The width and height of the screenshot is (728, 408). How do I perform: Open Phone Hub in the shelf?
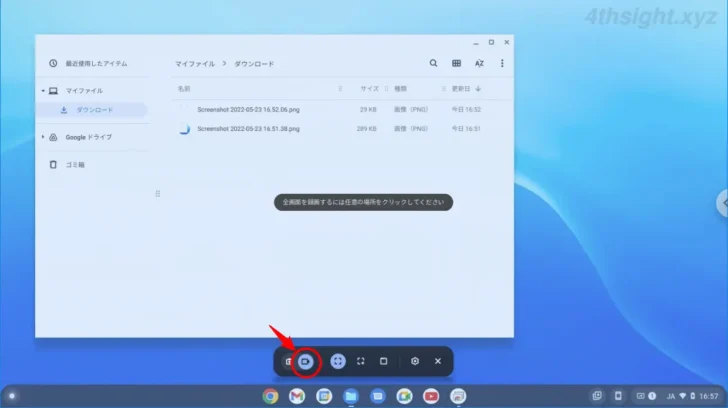tap(618, 396)
